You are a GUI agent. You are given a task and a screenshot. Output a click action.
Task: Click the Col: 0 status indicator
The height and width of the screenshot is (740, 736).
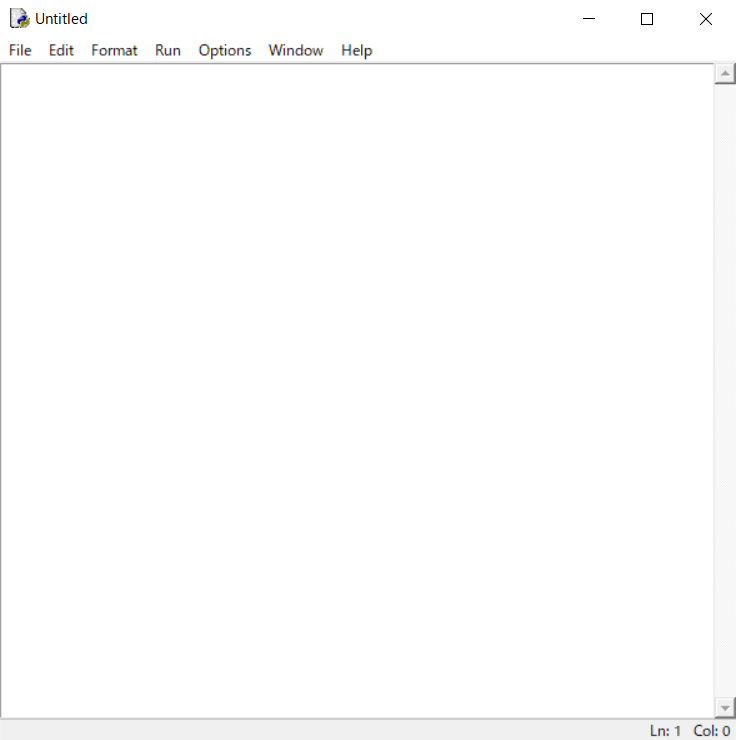pos(712,731)
